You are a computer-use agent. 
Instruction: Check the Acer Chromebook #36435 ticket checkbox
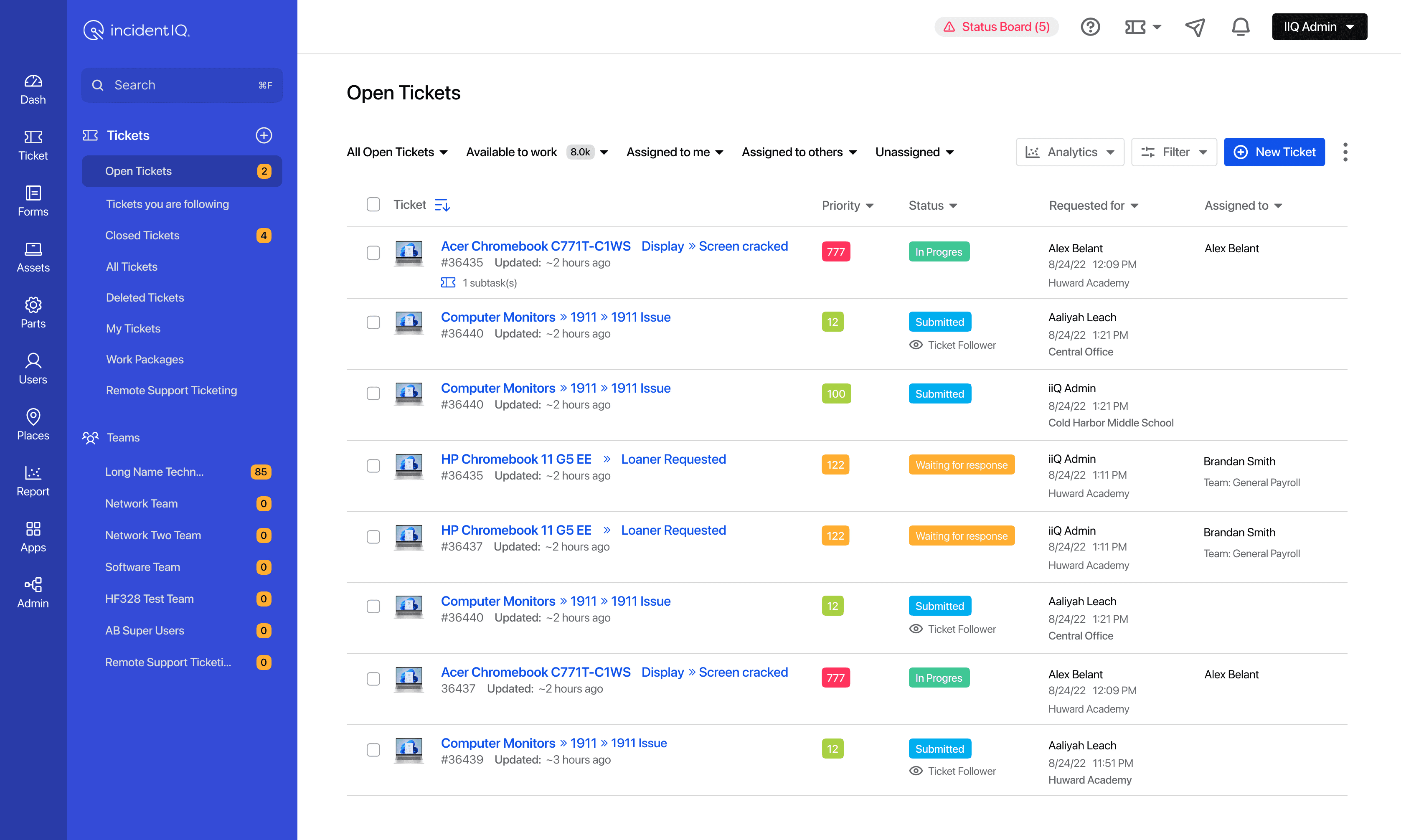tap(373, 252)
